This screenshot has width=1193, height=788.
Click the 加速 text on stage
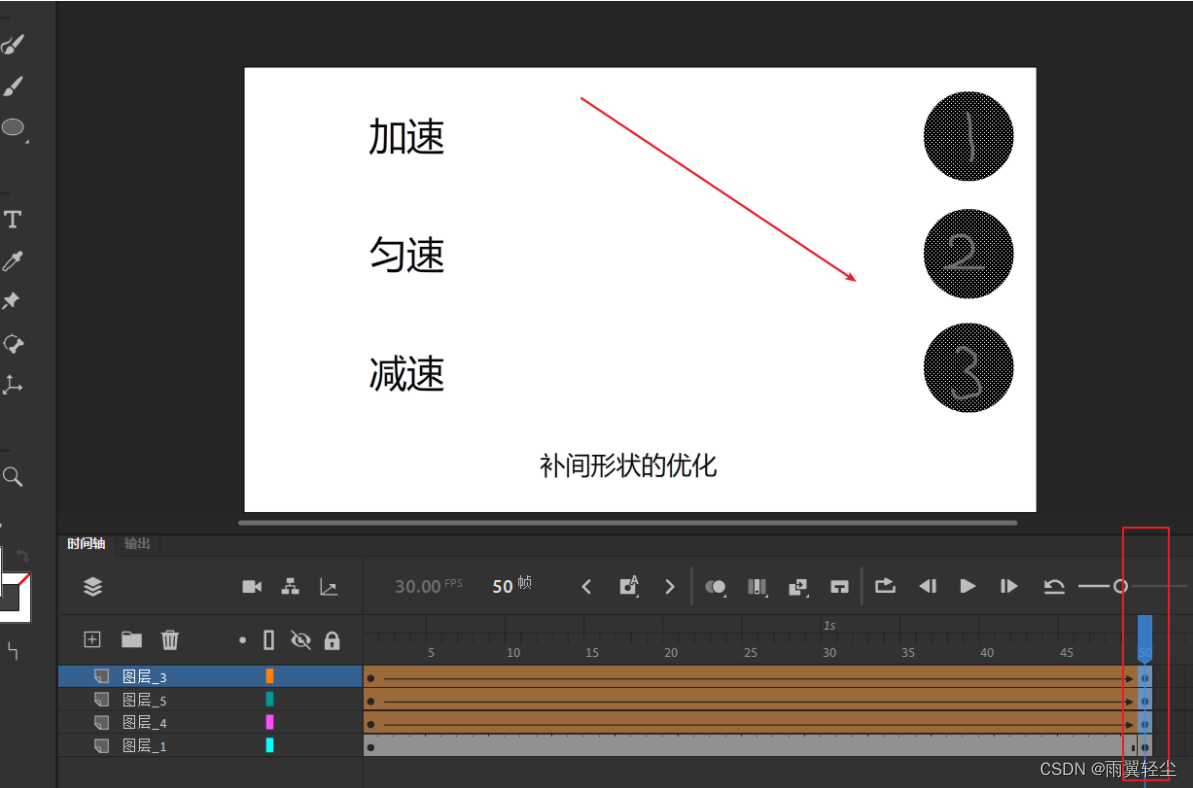click(x=406, y=137)
